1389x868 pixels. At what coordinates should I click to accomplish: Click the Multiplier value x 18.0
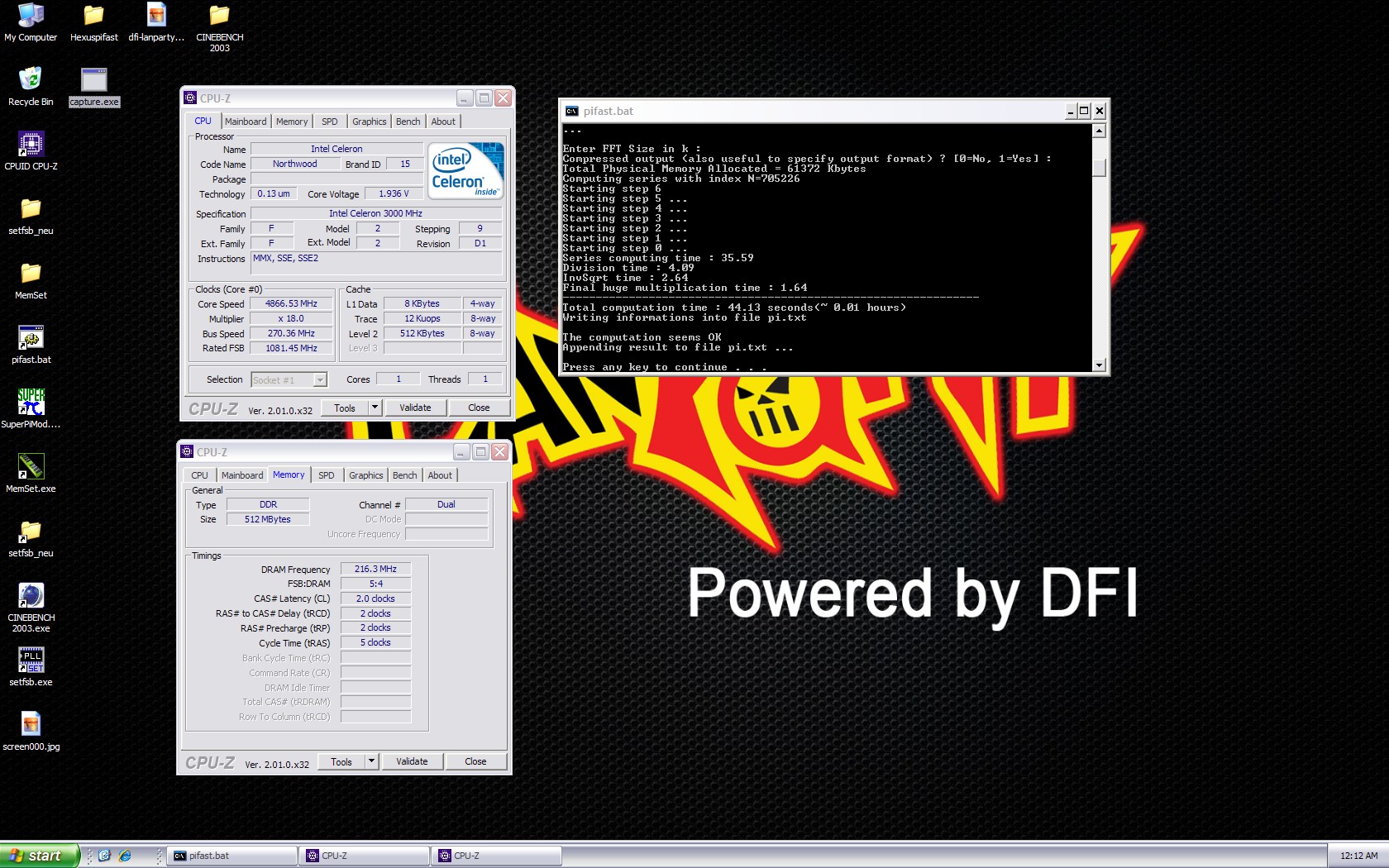click(x=291, y=319)
